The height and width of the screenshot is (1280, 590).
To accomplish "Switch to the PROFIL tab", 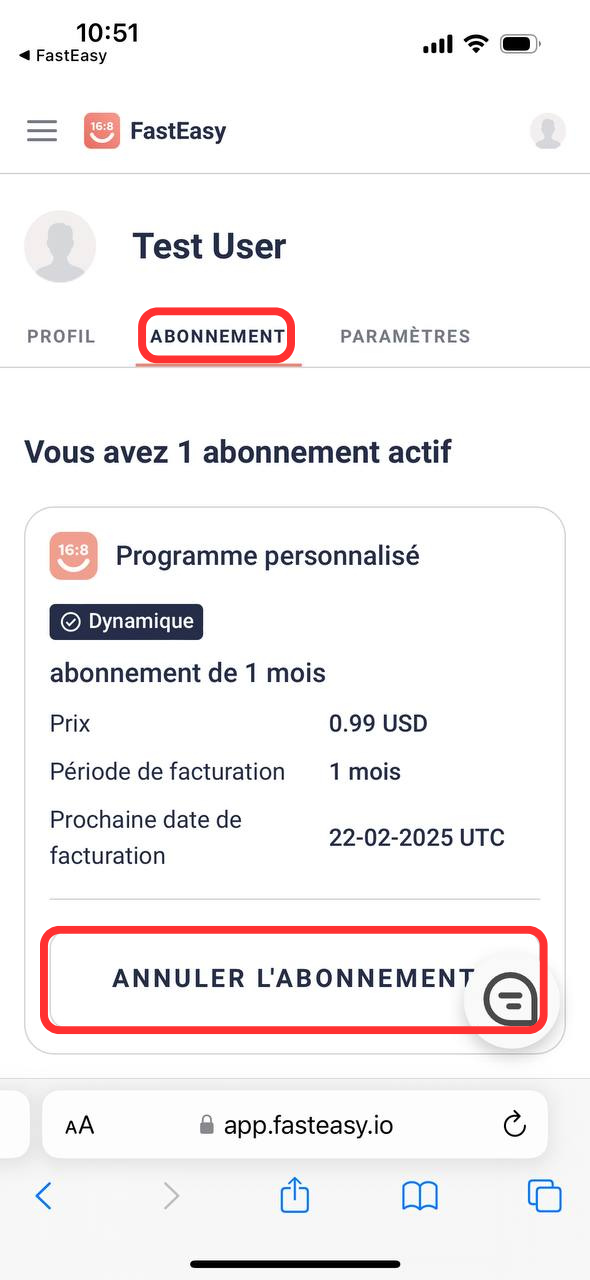I will [x=61, y=336].
